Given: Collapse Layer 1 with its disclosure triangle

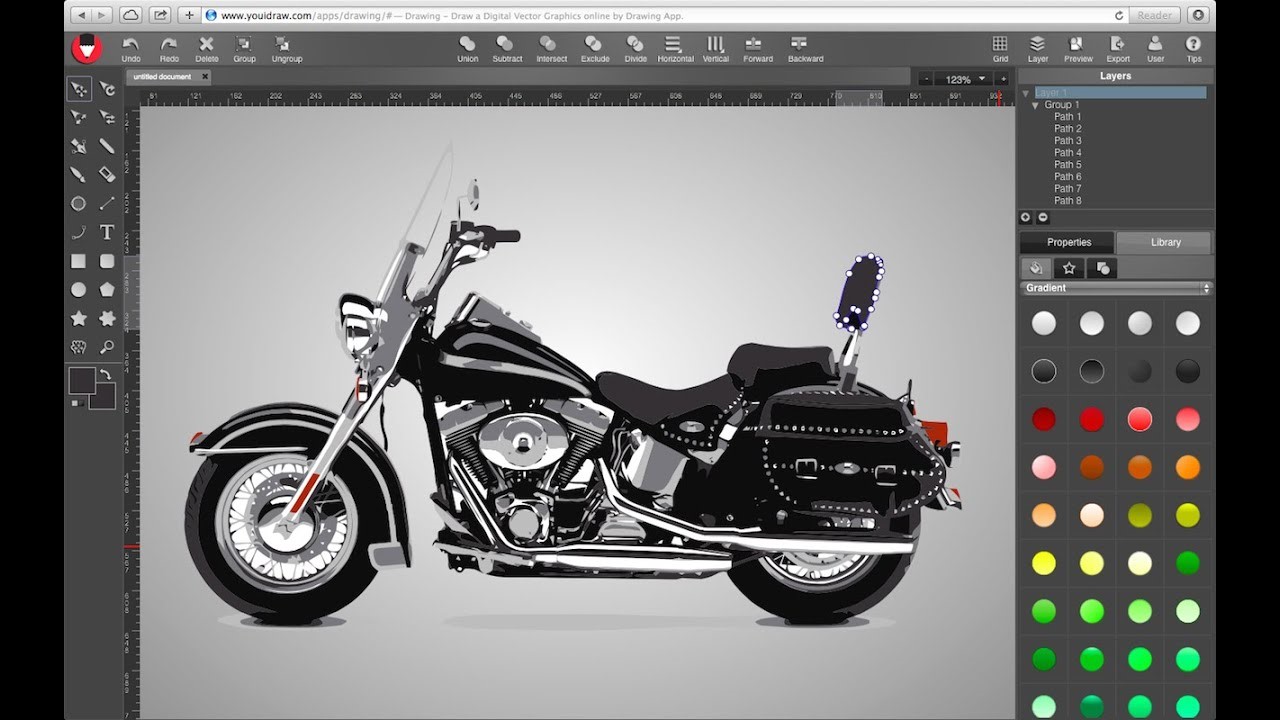Looking at the screenshot, I should pyautogui.click(x=1026, y=91).
